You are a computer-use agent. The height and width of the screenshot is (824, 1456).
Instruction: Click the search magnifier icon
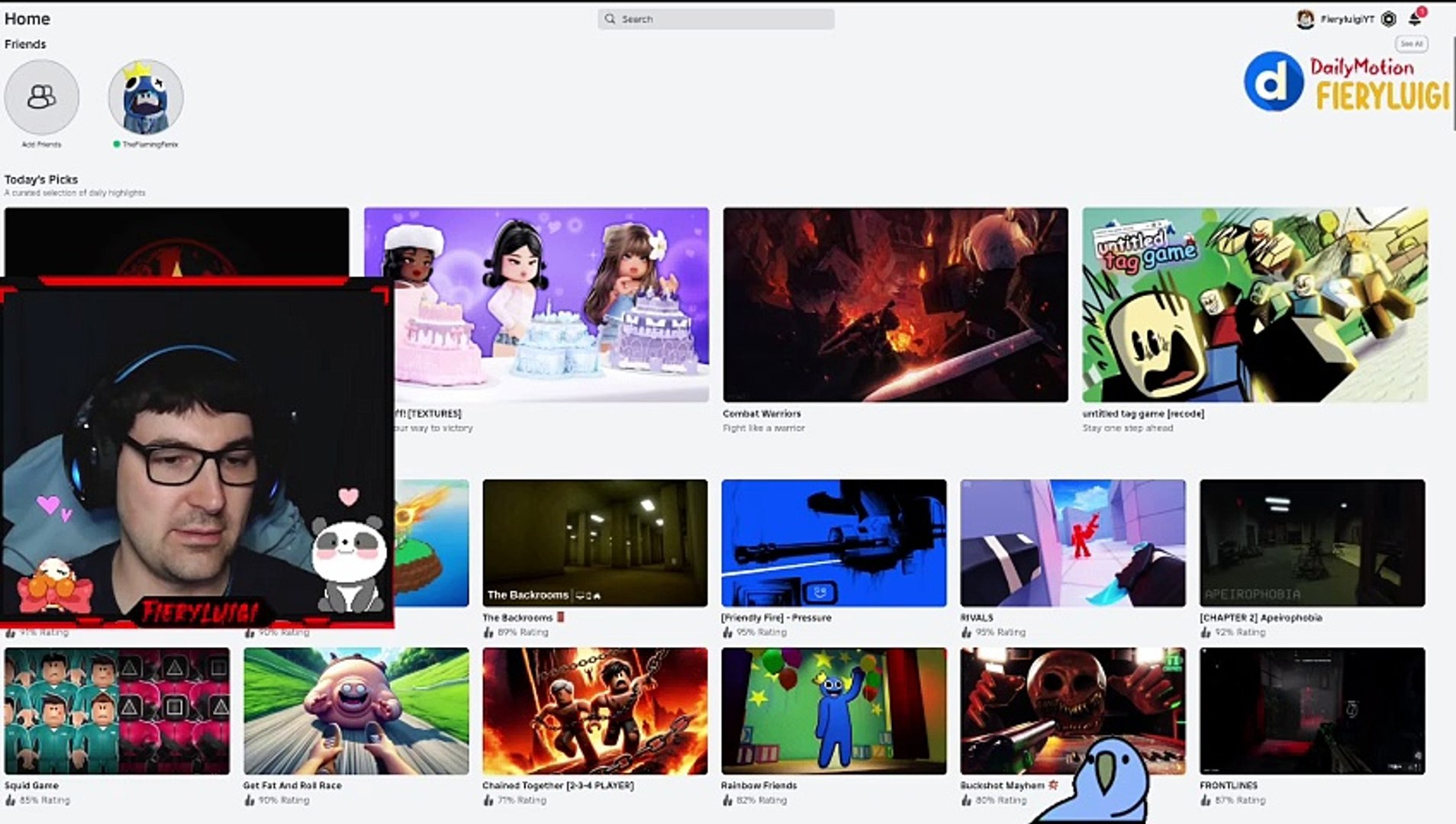point(610,19)
